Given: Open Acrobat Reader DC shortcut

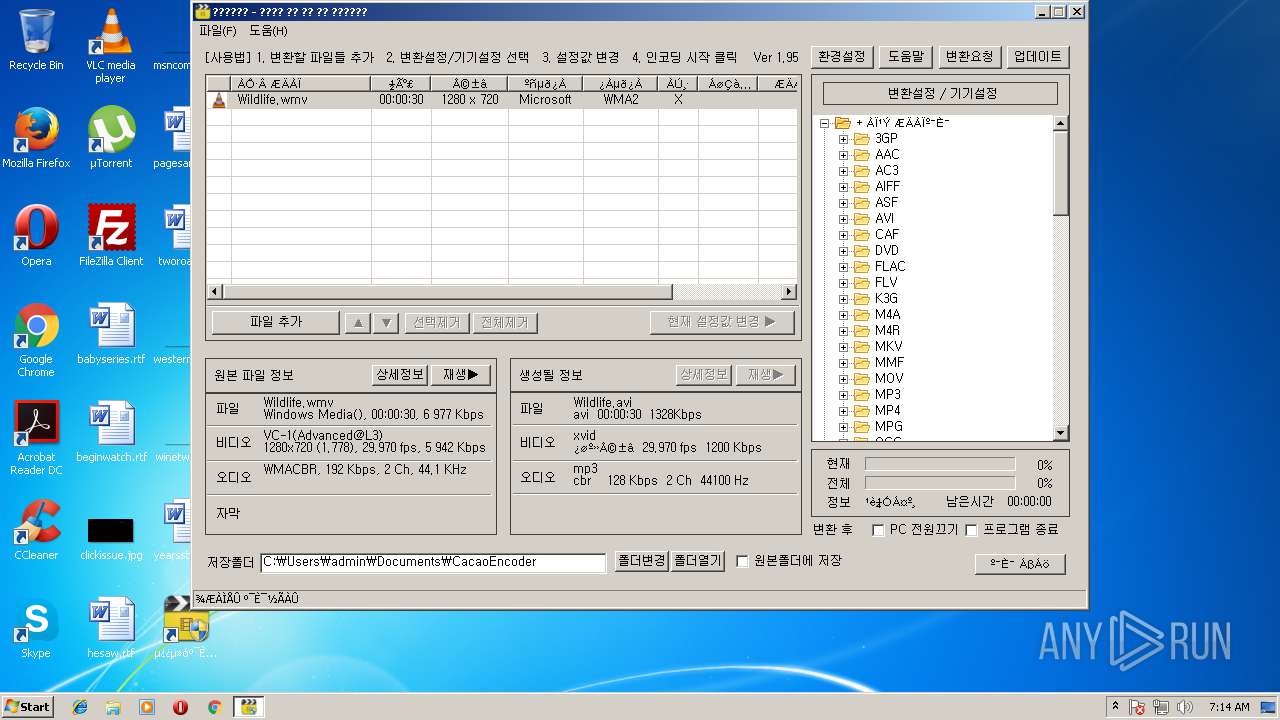Looking at the screenshot, I should pos(36,438).
